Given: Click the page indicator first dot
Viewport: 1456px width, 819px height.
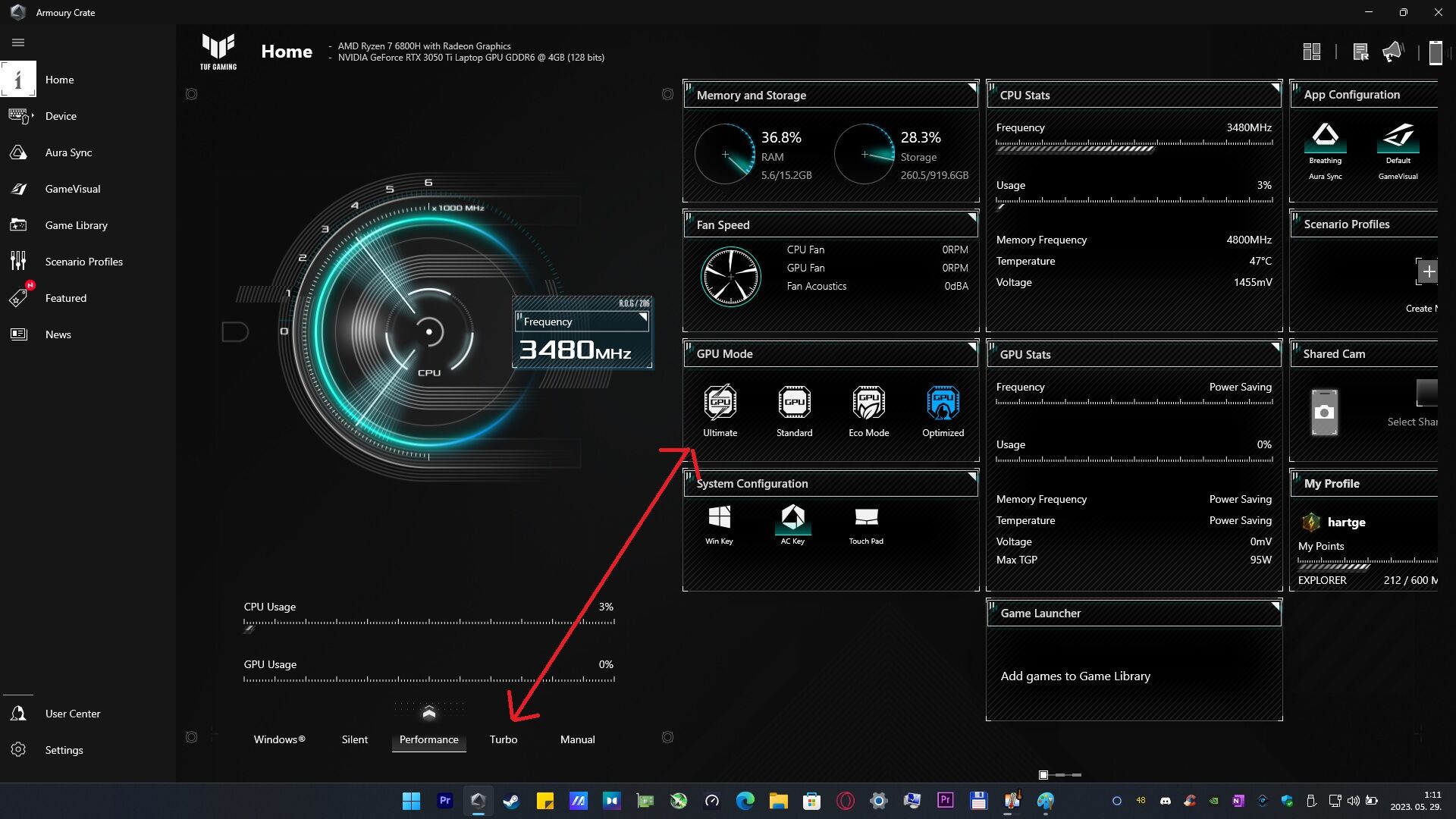Looking at the screenshot, I should [x=1043, y=774].
